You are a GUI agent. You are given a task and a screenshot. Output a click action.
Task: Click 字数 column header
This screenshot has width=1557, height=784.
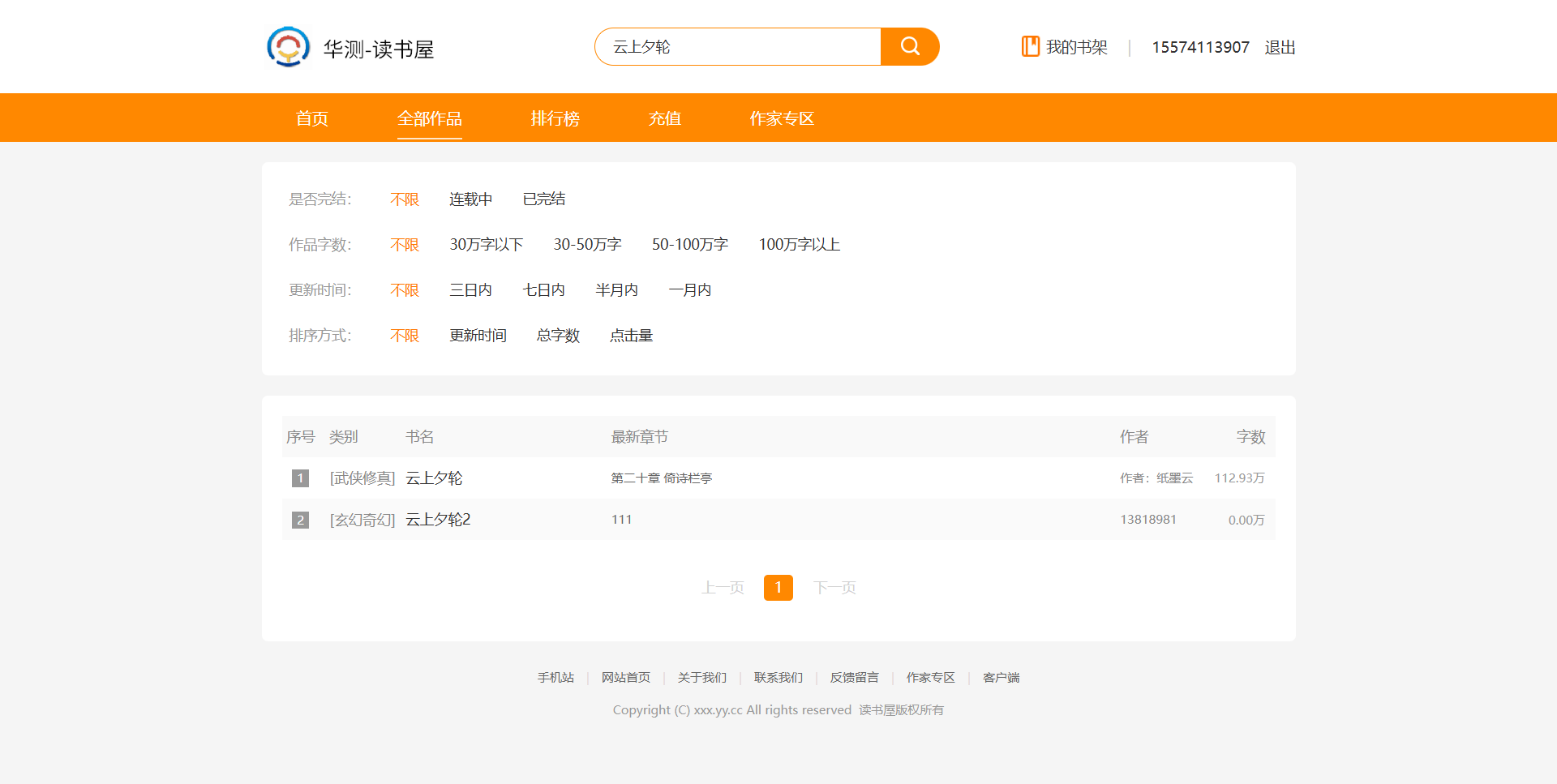point(1250,437)
